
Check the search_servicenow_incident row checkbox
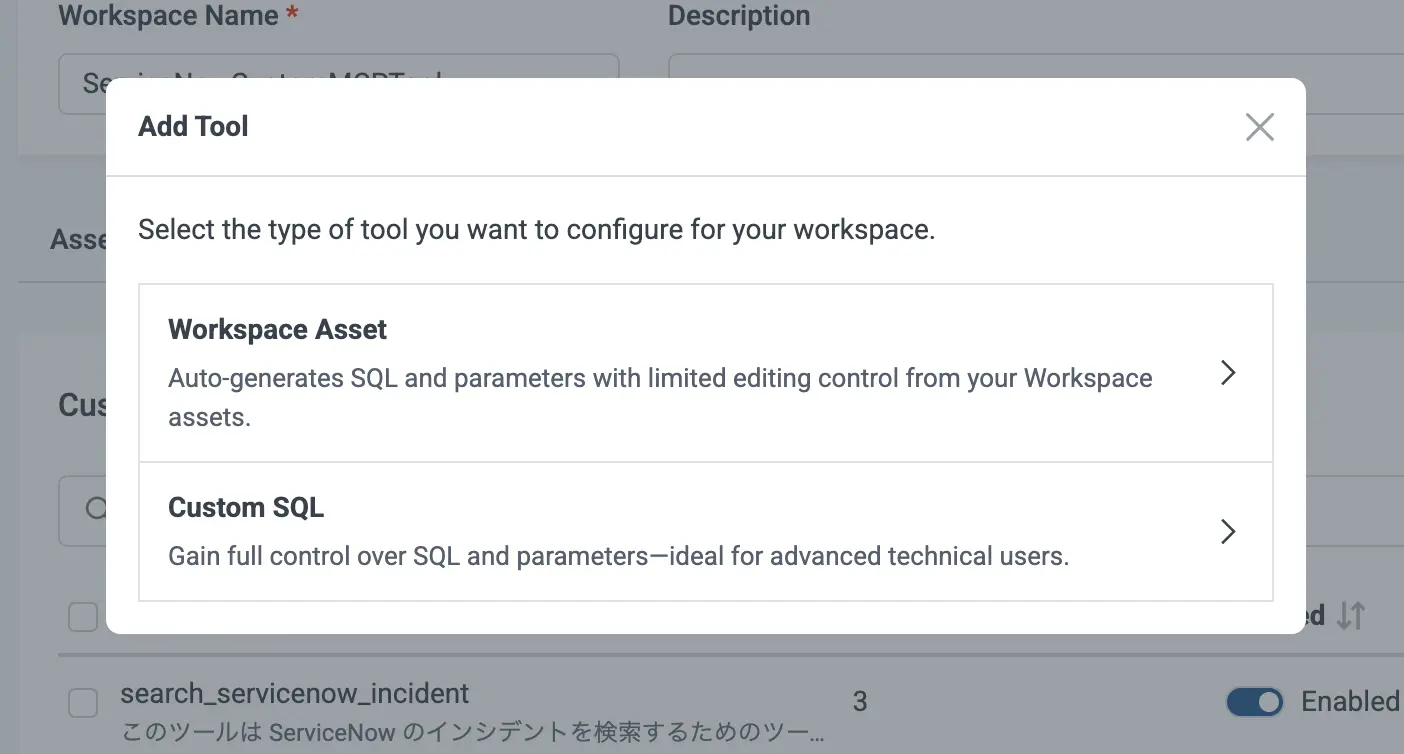tap(83, 703)
